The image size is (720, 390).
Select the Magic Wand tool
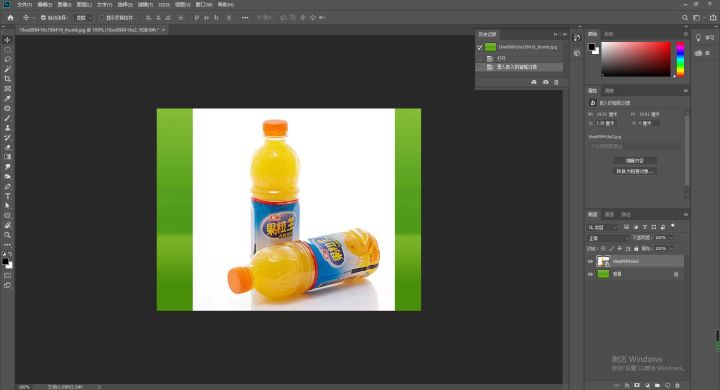click(x=7, y=69)
